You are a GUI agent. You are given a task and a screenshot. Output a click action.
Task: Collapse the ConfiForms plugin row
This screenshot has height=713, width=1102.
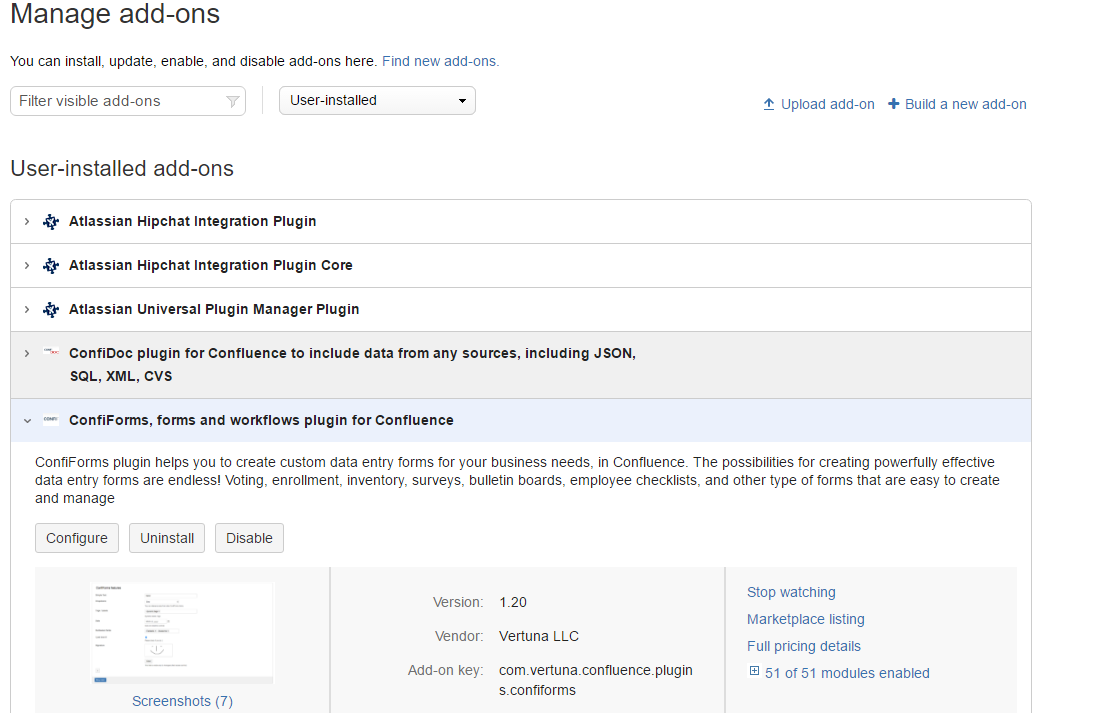pos(27,421)
